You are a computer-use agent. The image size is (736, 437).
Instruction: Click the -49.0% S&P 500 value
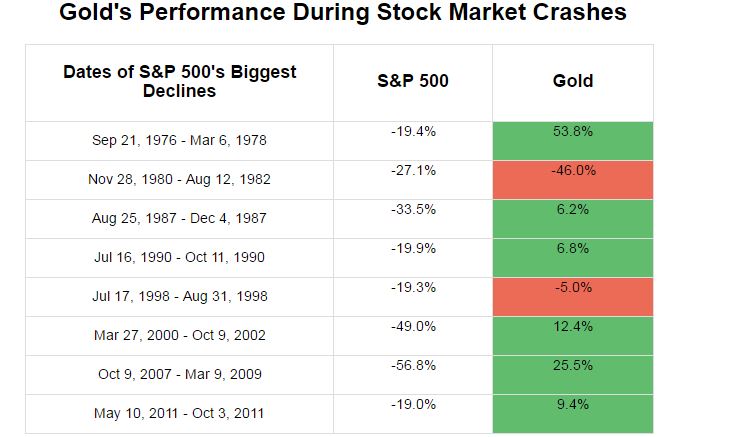[413, 327]
